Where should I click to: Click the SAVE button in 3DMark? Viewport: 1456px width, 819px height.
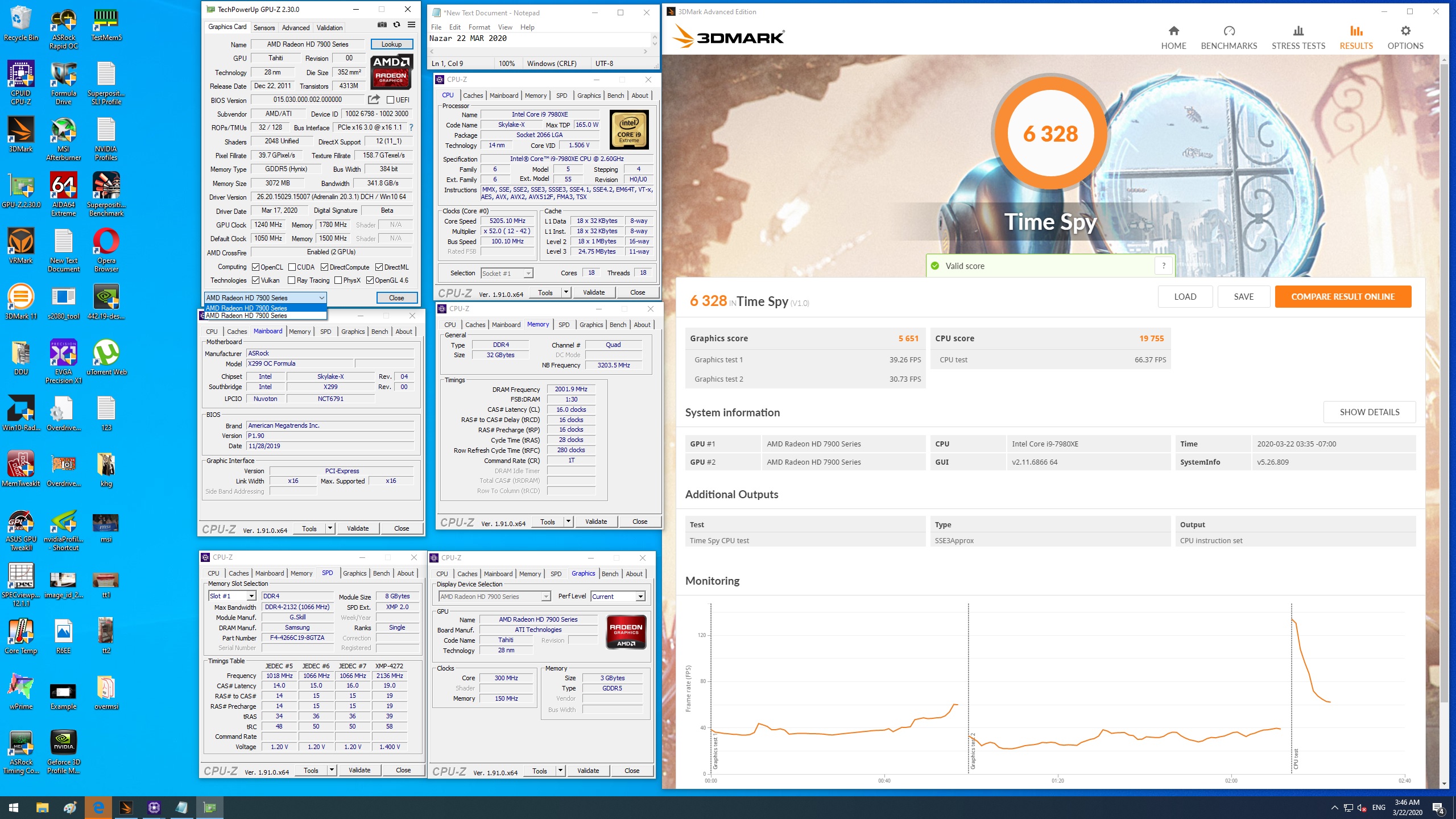point(1243,296)
